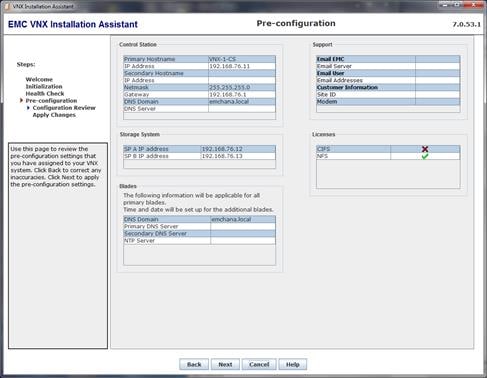Viewport: 487px width, 378px height.
Task: Click Secondary DNS Server row in Blades
Action: coord(199,233)
